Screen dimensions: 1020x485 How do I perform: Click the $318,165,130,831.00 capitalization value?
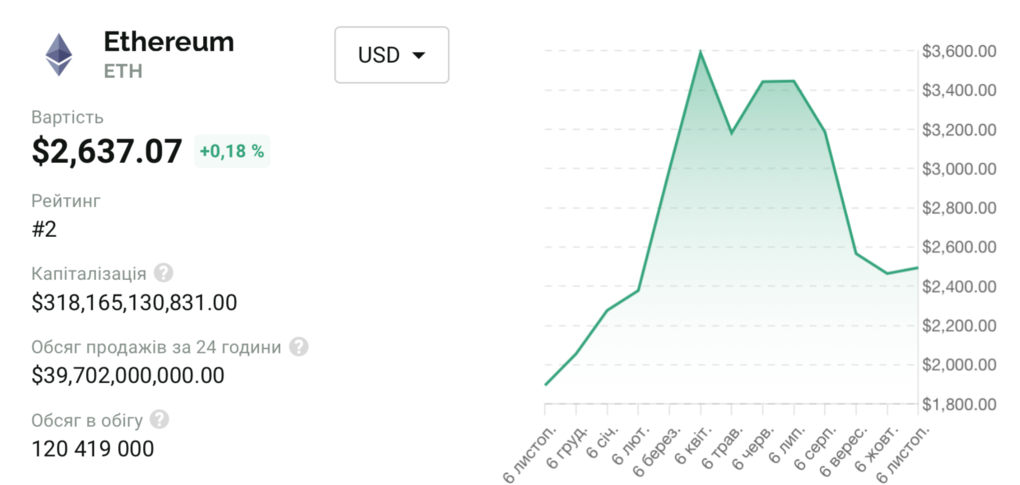(134, 302)
